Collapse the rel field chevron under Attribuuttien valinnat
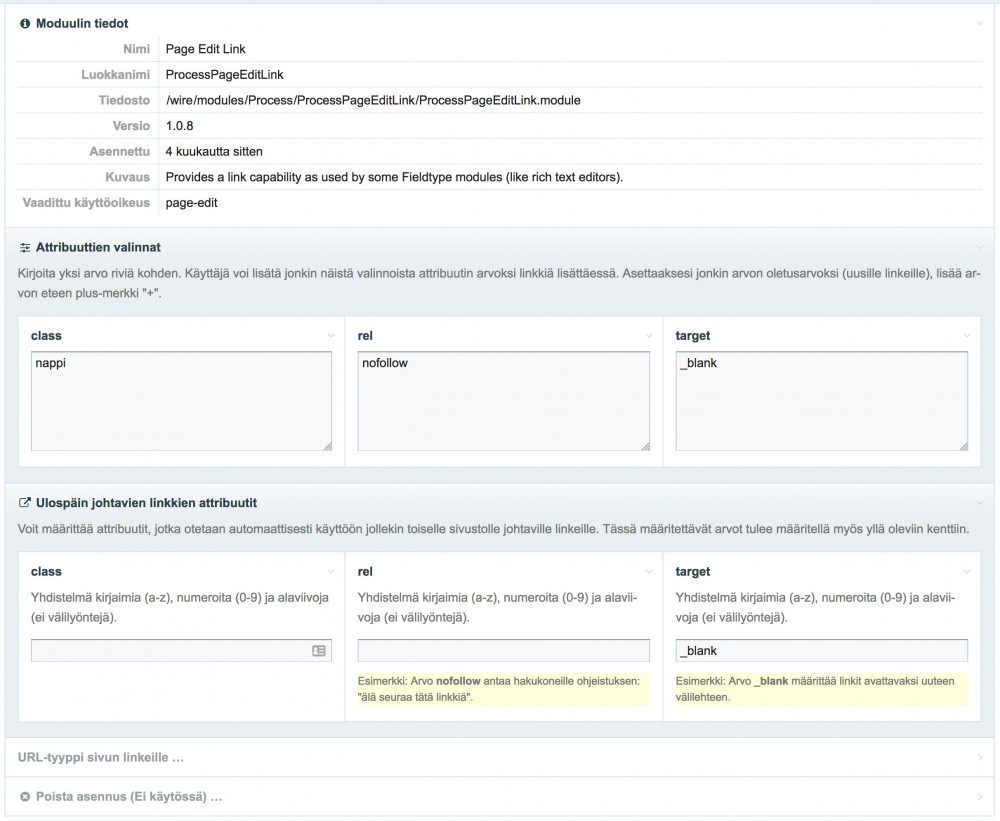The image size is (1000, 821). click(x=648, y=336)
